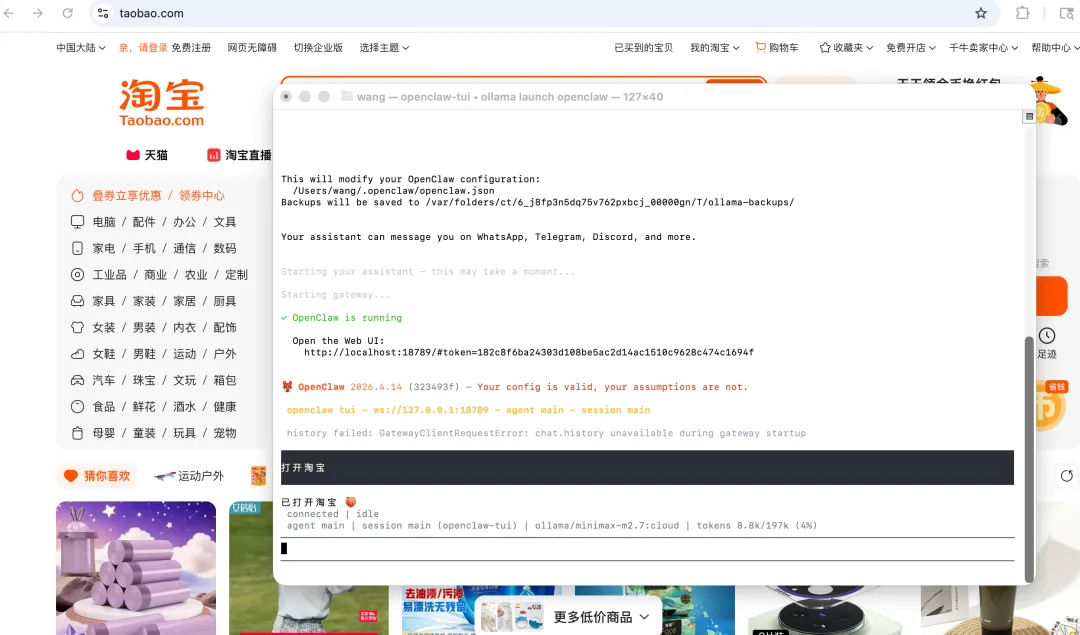Image resolution: width=1080 pixels, height=635 pixels.
Task: Click the /Users/wang/.openclaw/openclaw.json path
Action: pos(393,191)
